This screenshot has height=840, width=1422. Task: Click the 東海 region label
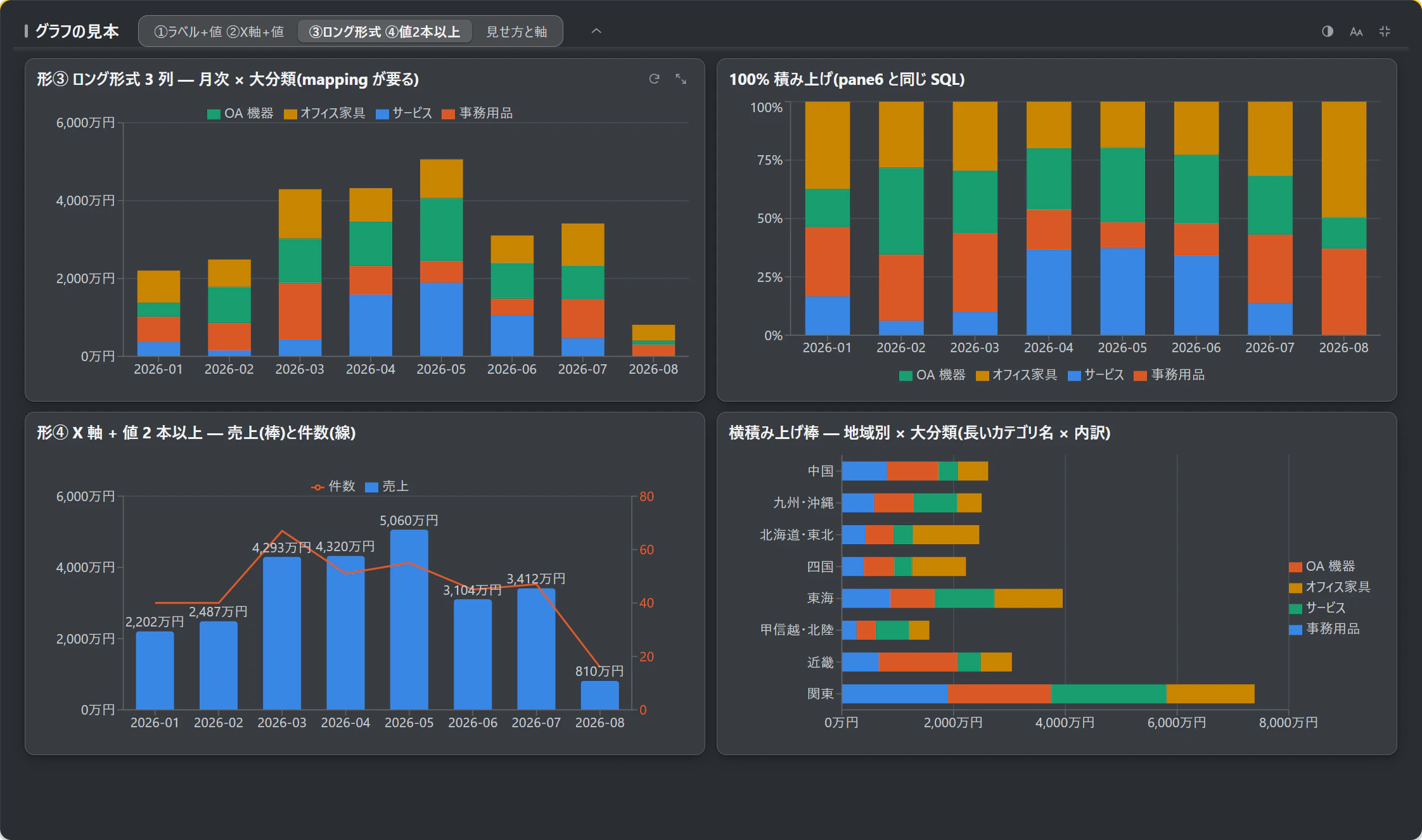coord(821,598)
